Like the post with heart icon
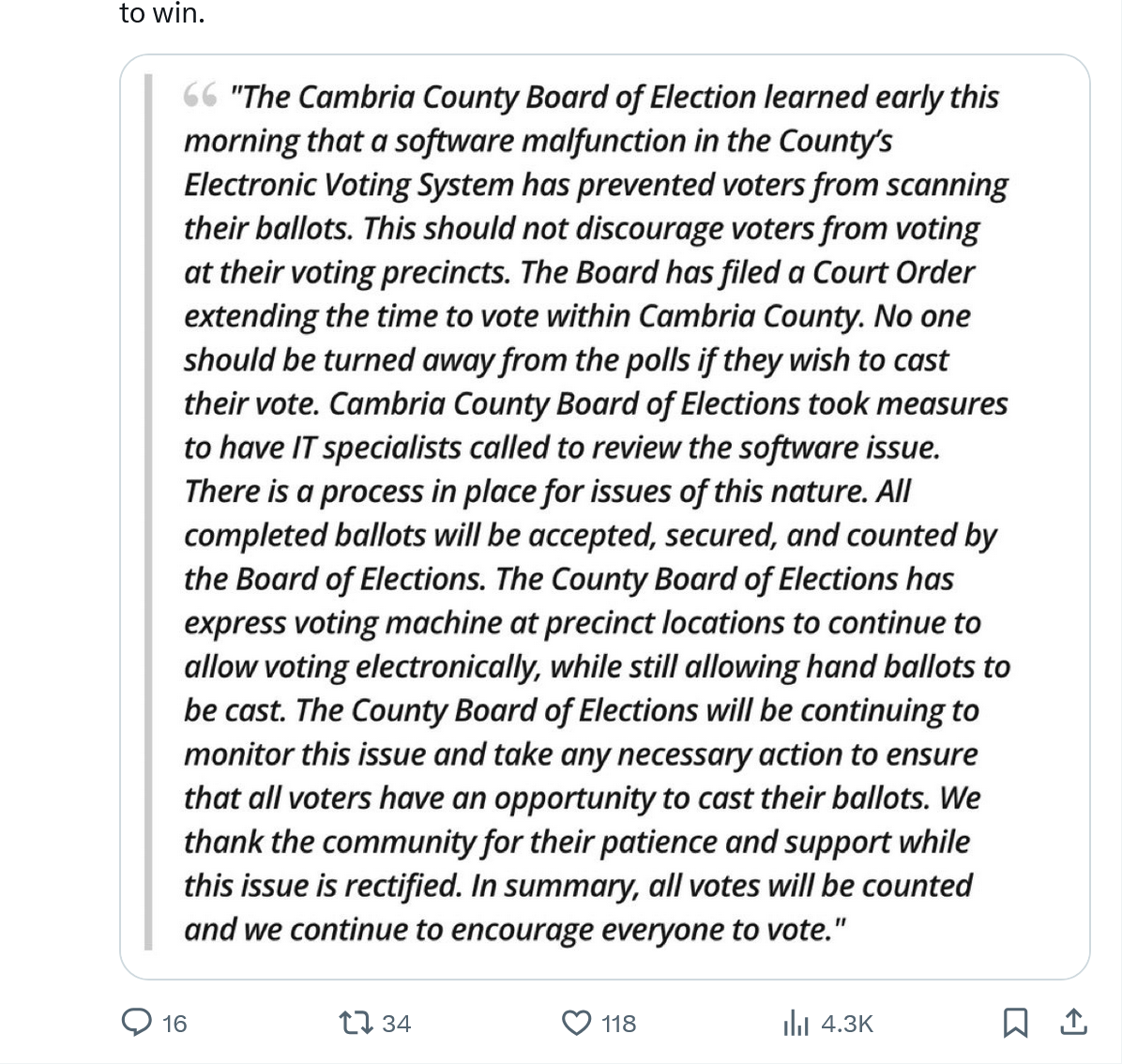Screen dimensions: 1122x1064 tap(576, 1022)
